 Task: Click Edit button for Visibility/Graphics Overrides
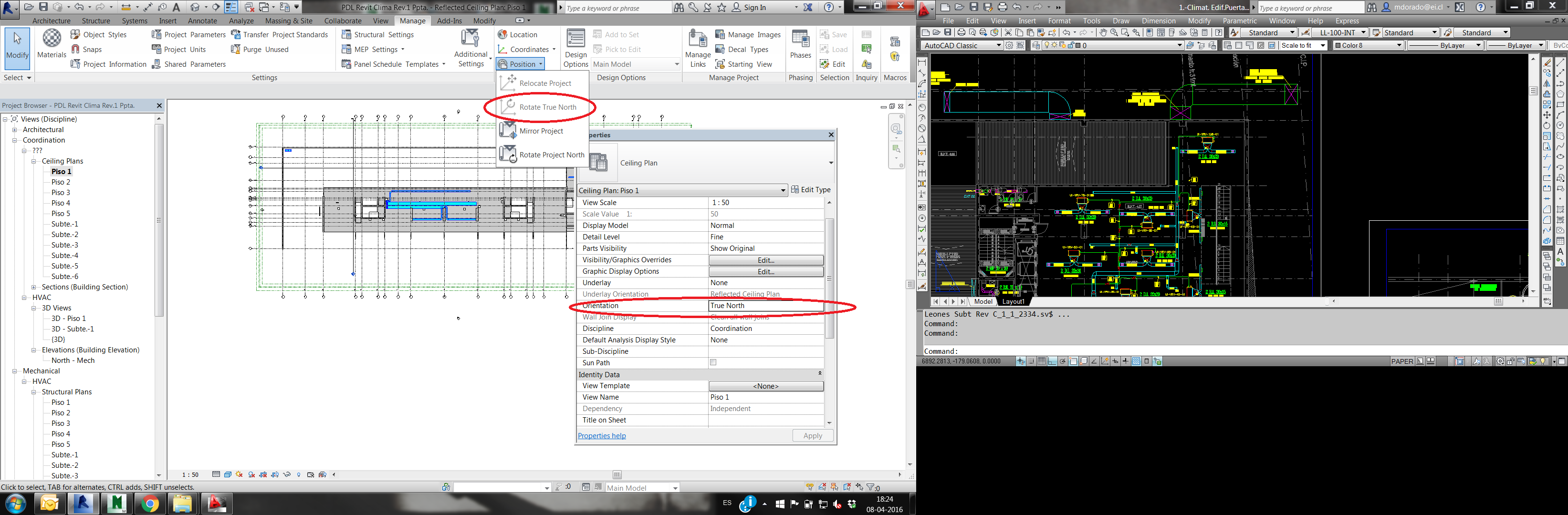pos(766,260)
